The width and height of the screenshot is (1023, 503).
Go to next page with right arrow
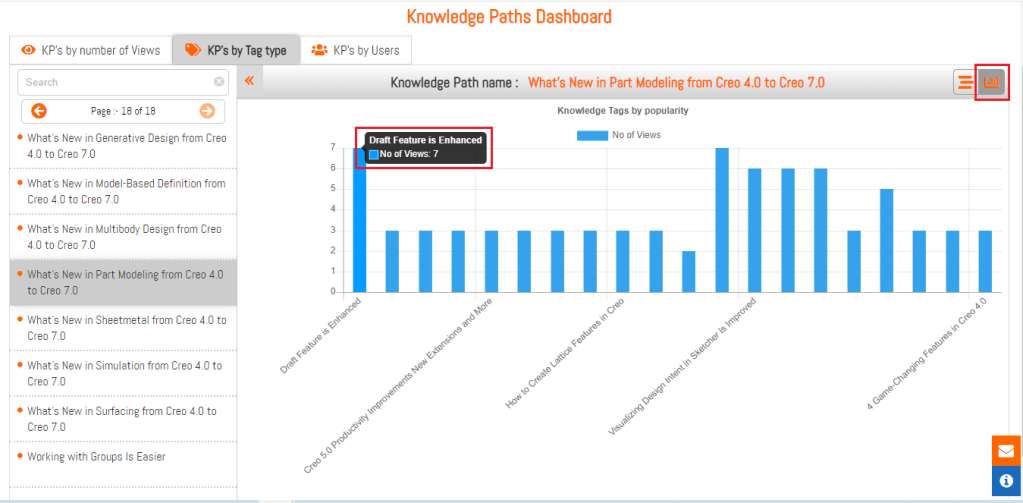(207, 111)
